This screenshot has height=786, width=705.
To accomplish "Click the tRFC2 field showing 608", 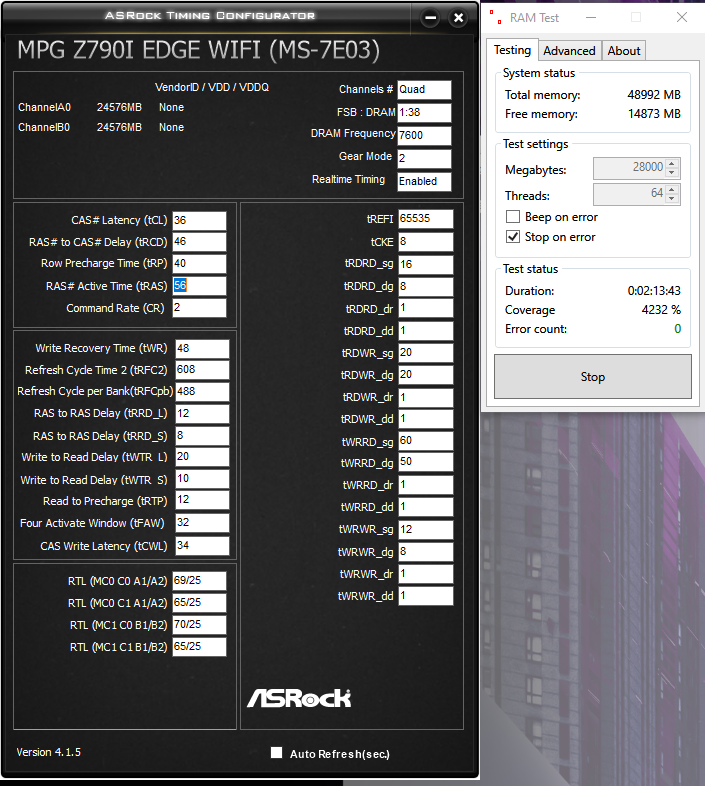I will pyautogui.click(x=202, y=370).
